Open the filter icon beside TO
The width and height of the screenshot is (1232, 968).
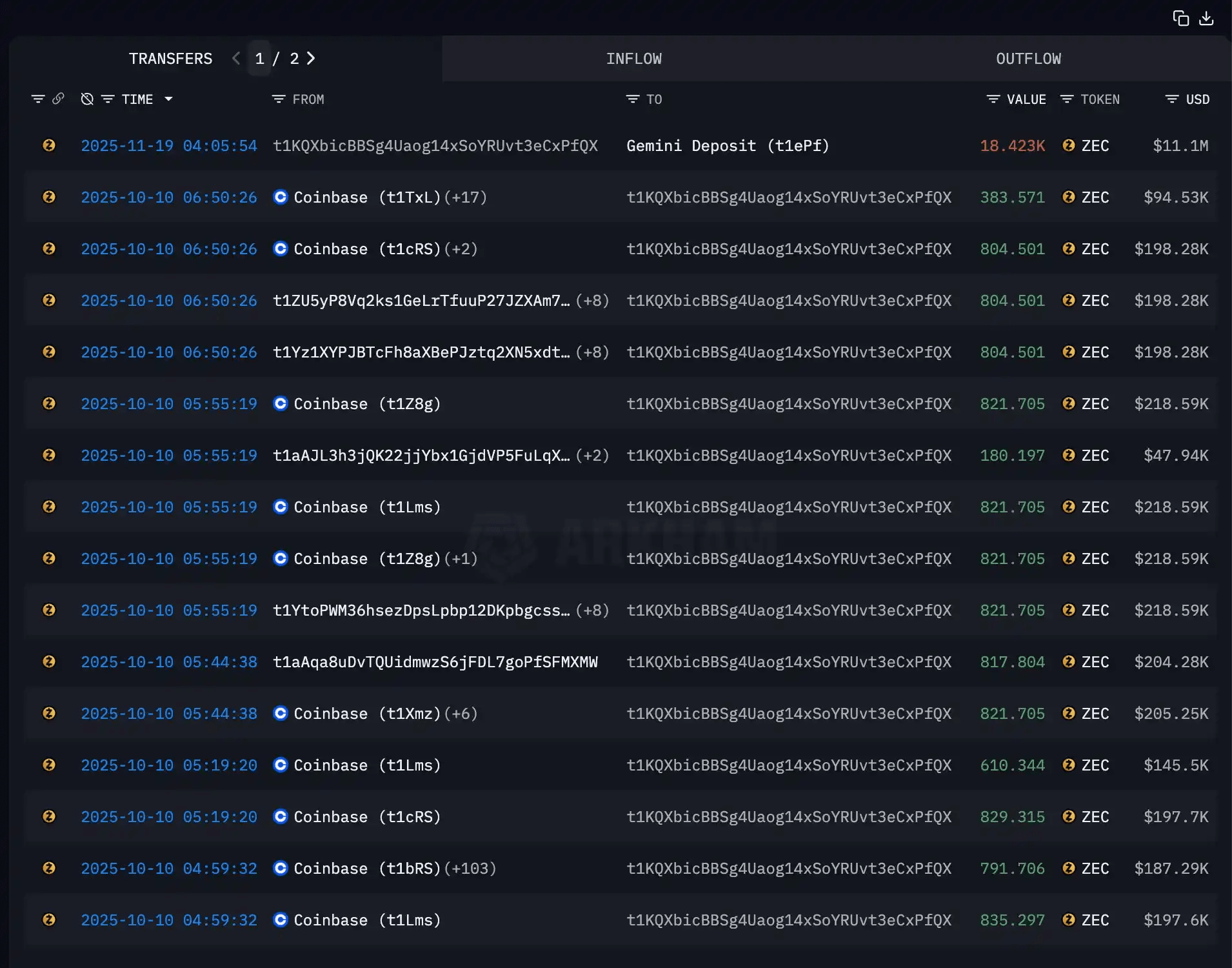pyautogui.click(x=633, y=99)
